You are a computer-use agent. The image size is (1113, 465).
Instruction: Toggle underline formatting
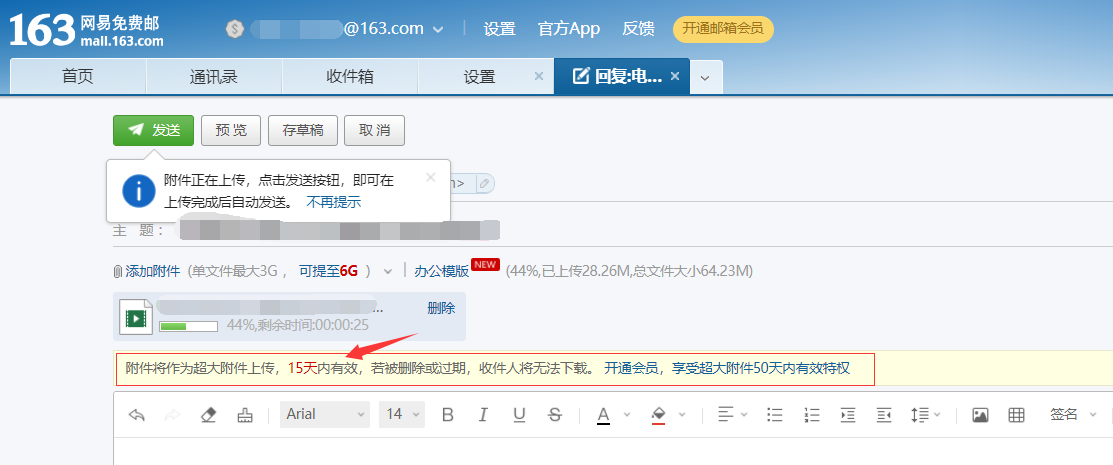519,415
